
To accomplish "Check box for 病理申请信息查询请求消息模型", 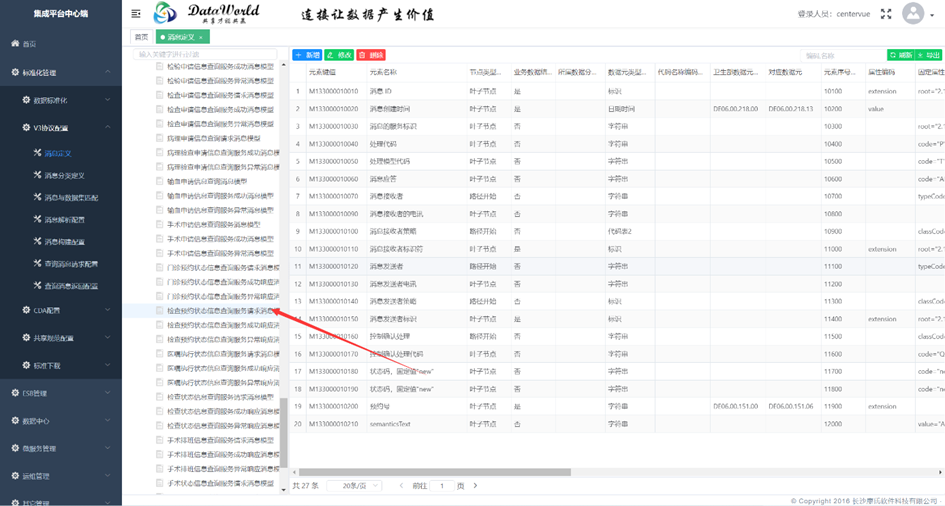I will (x=160, y=138).
